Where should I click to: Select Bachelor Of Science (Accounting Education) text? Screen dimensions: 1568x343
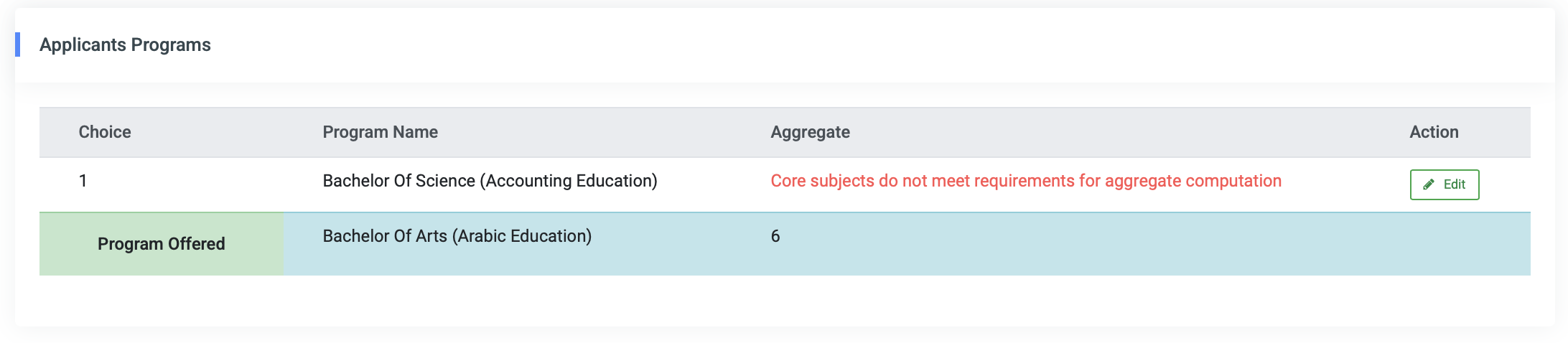(x=490, y=181)
